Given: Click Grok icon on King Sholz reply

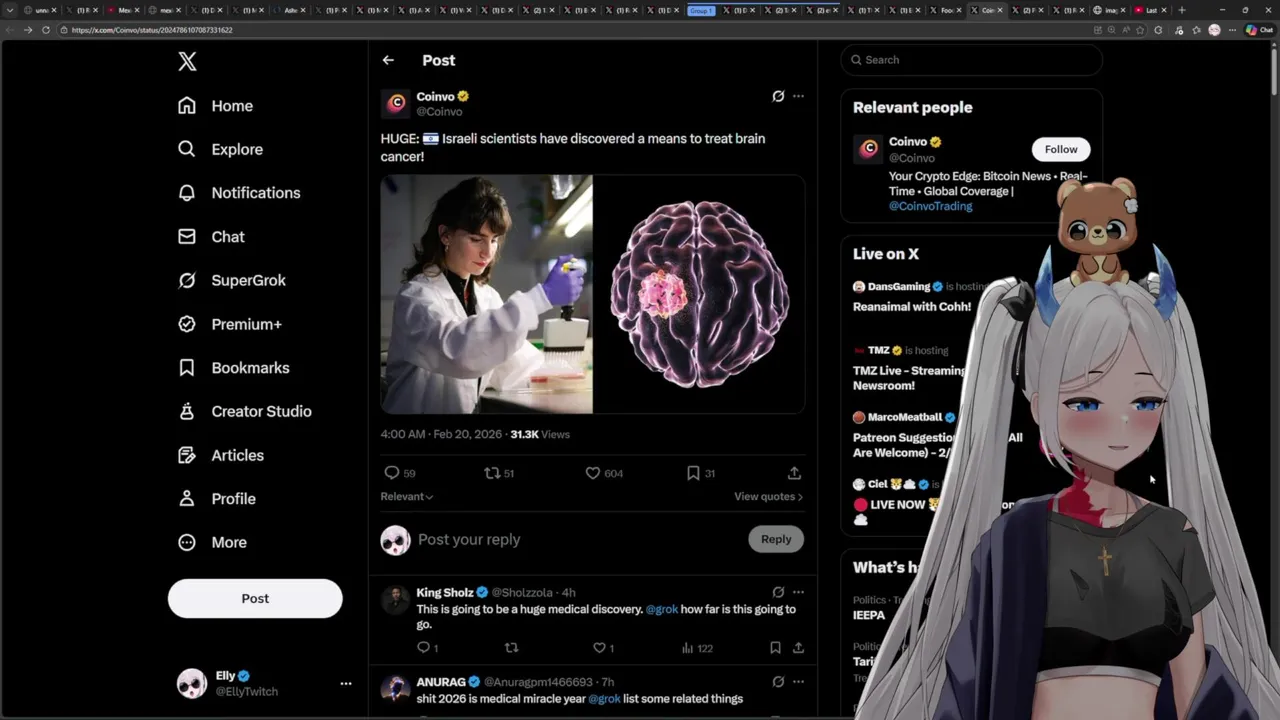Looking at the screenshot, I should (x=778, y=592).
